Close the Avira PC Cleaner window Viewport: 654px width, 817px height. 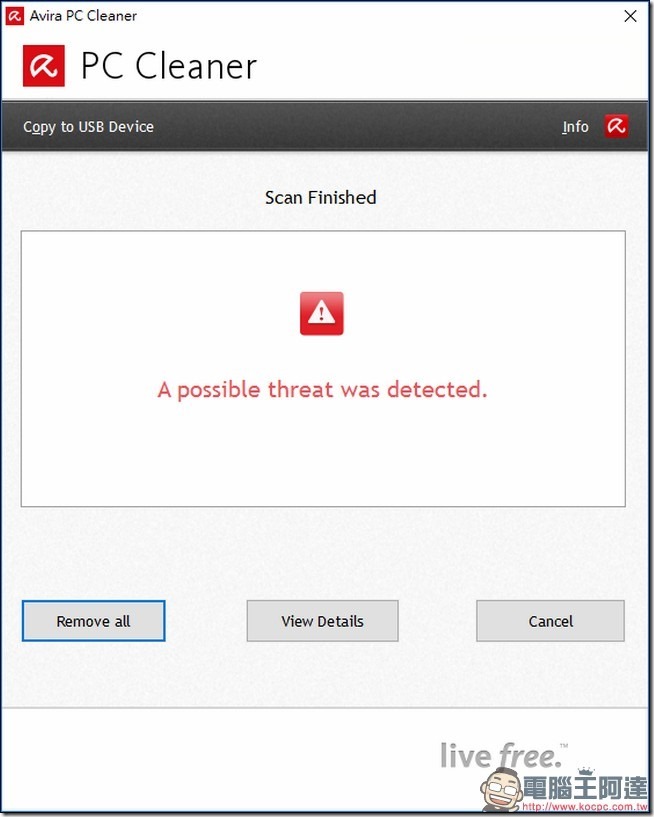[630, 16]
